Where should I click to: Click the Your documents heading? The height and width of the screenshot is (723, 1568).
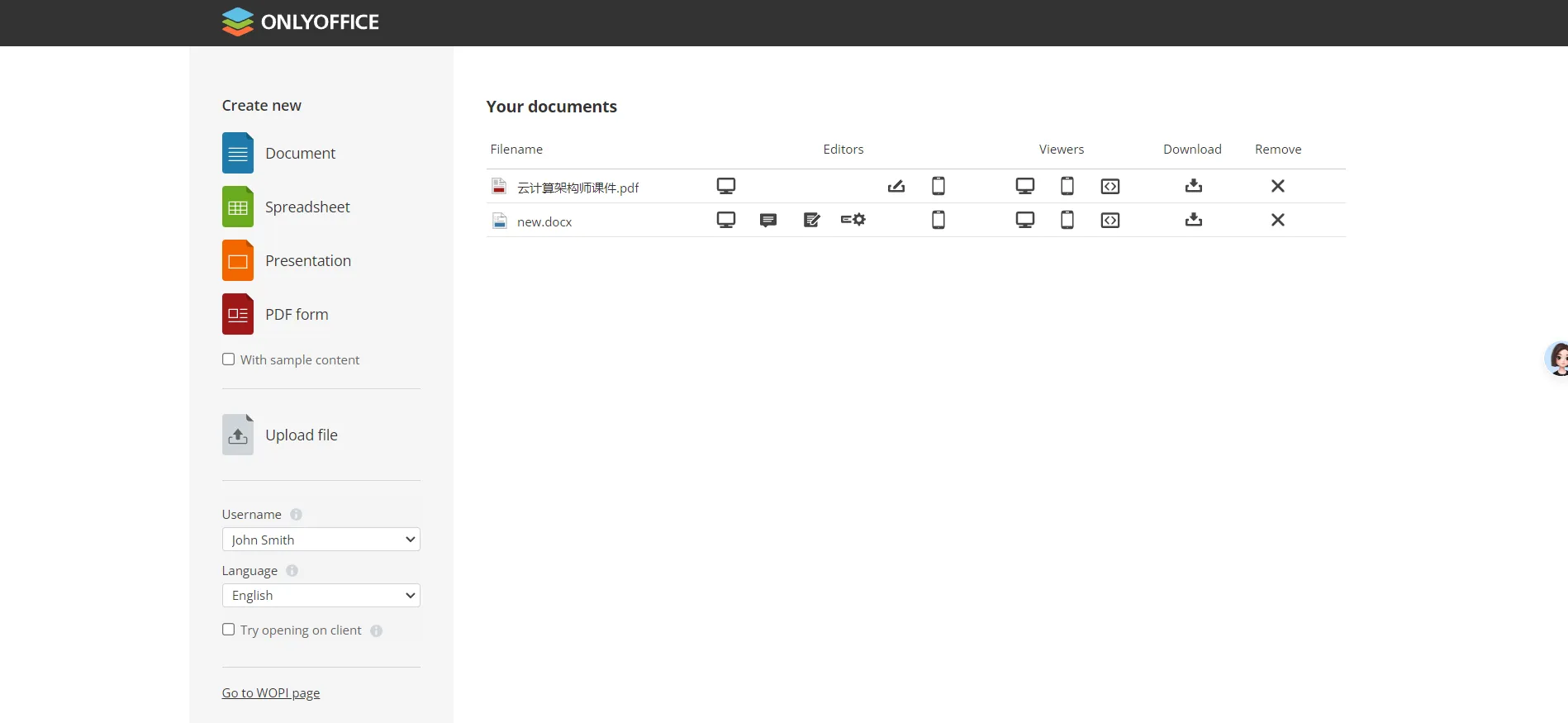tap(552, 107)
